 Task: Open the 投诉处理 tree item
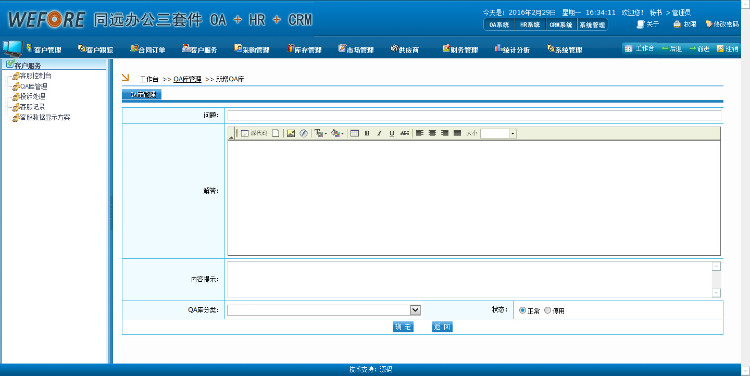point(29,97)
